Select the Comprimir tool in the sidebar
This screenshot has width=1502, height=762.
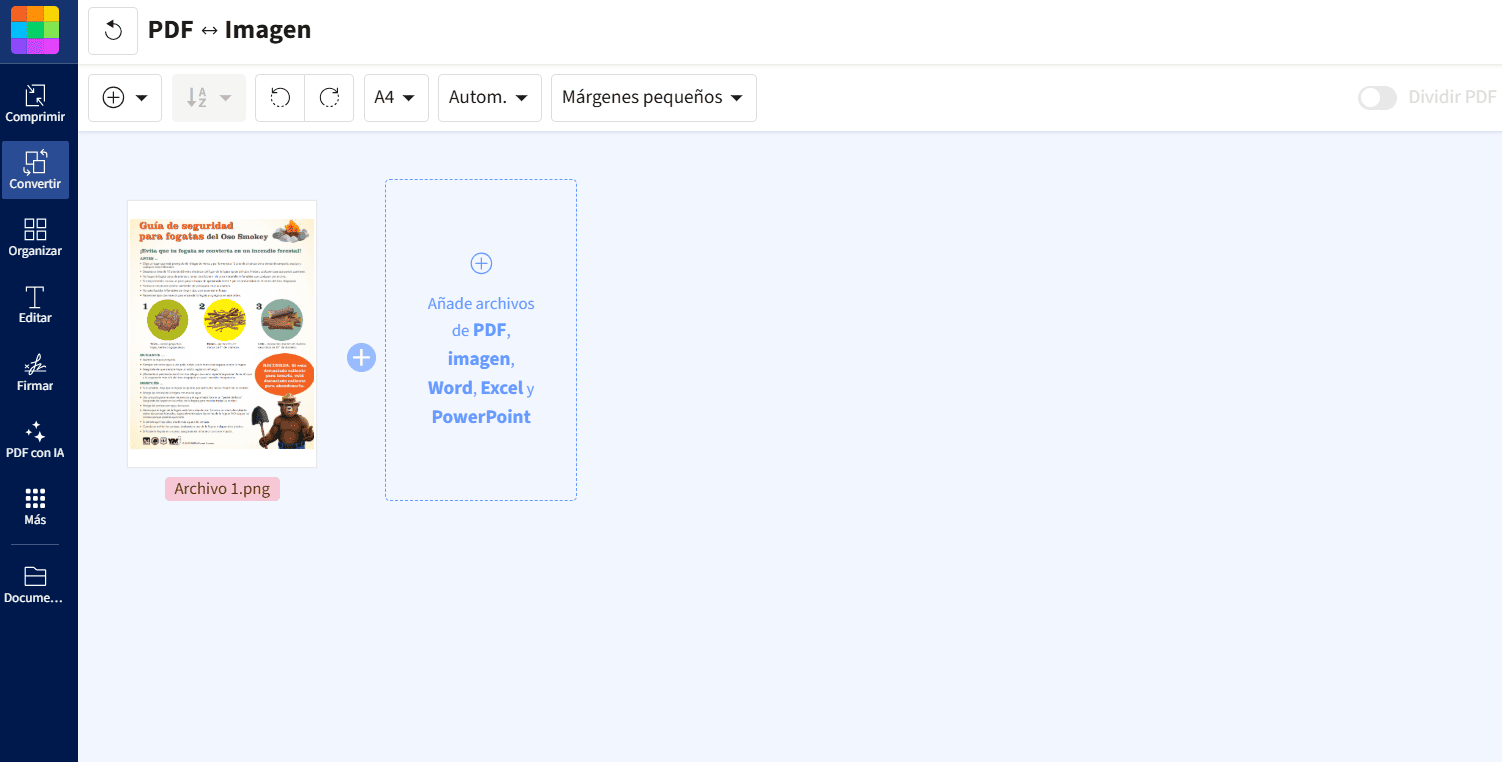coord(36,103)
